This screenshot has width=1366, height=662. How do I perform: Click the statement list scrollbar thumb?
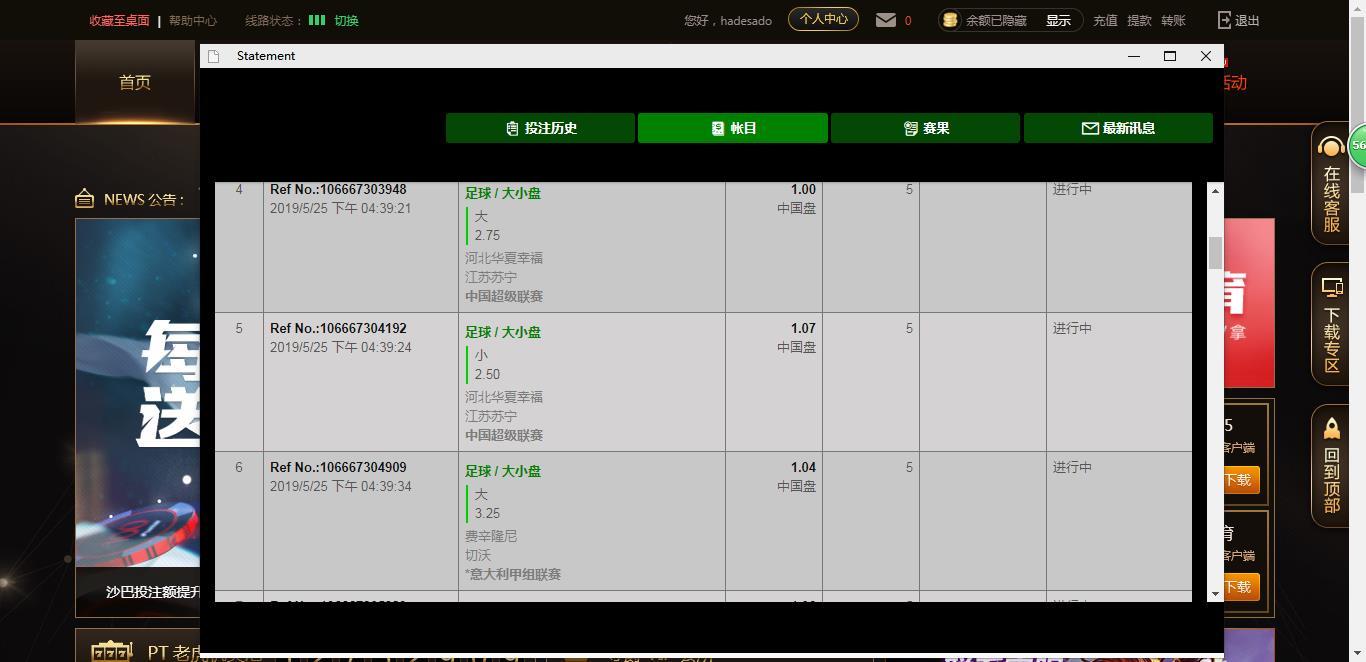pos(1215,253)
